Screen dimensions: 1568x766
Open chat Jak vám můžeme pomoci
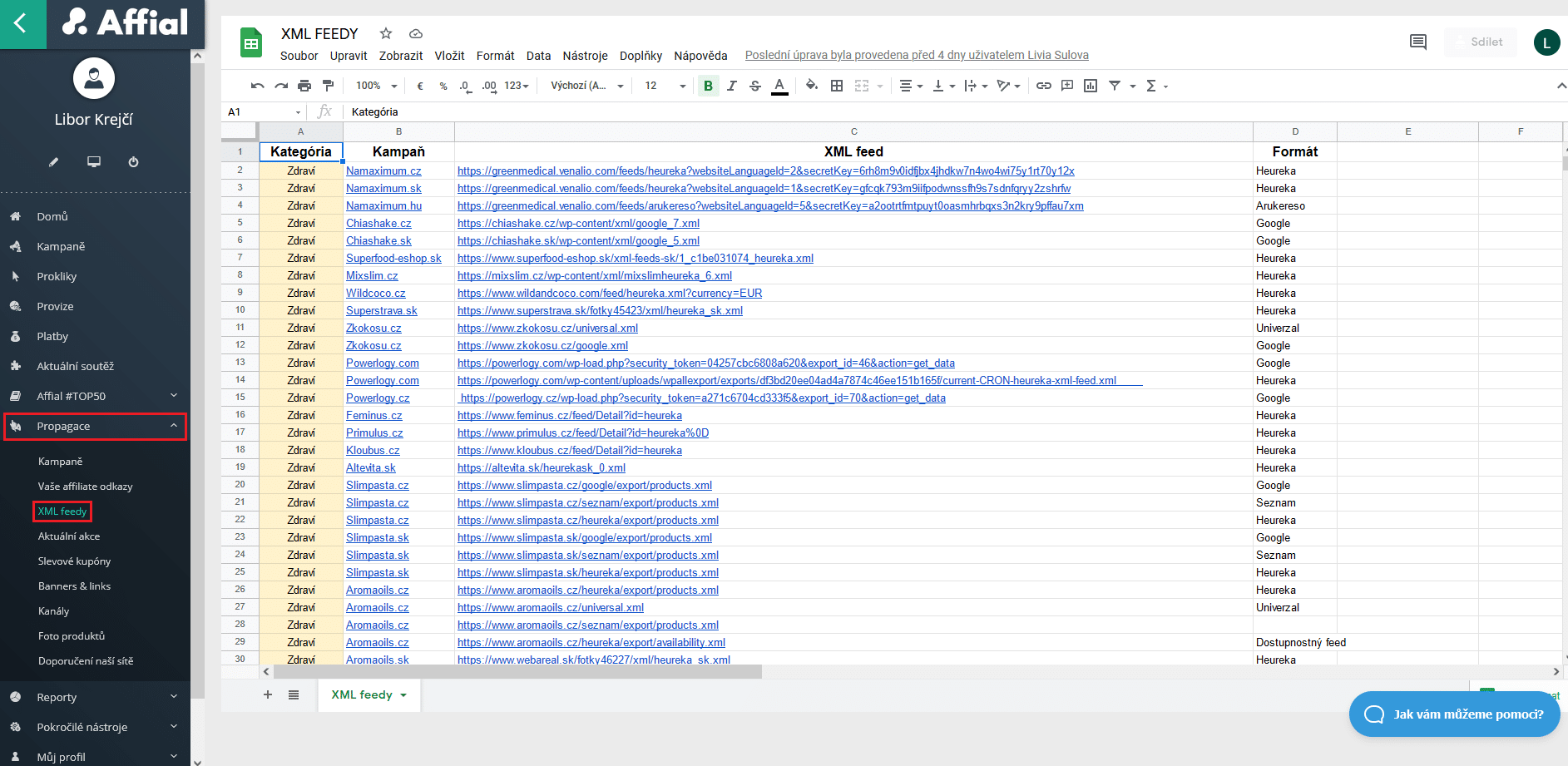click(1454, 714)
